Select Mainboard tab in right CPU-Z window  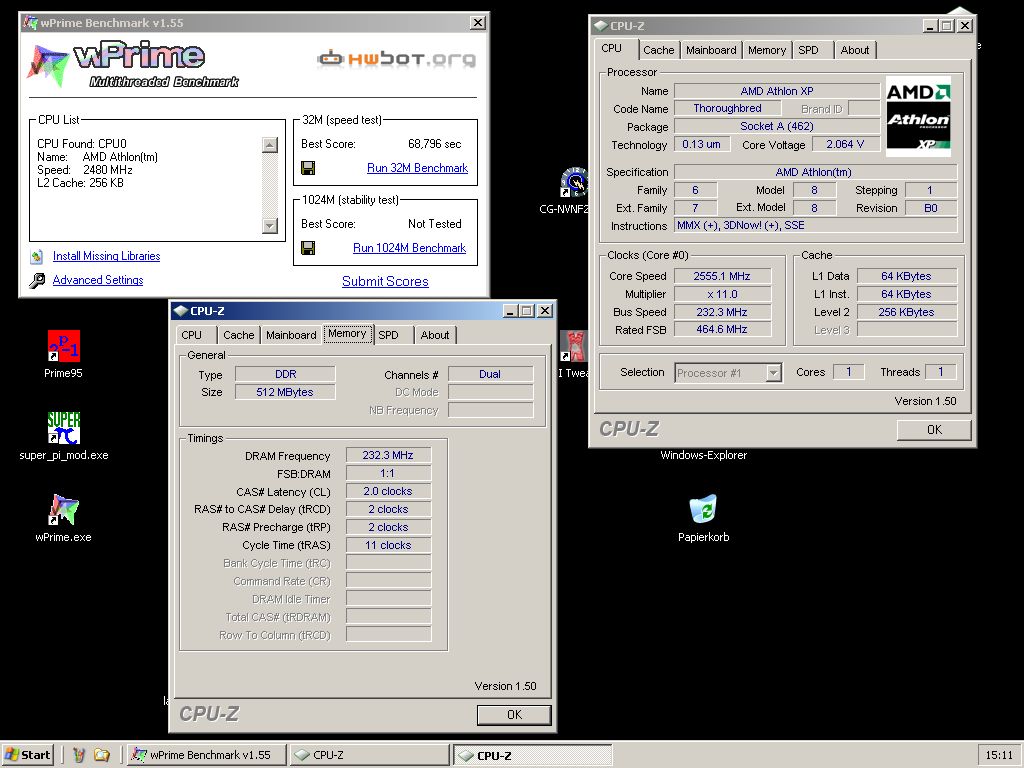click(711, 50)
